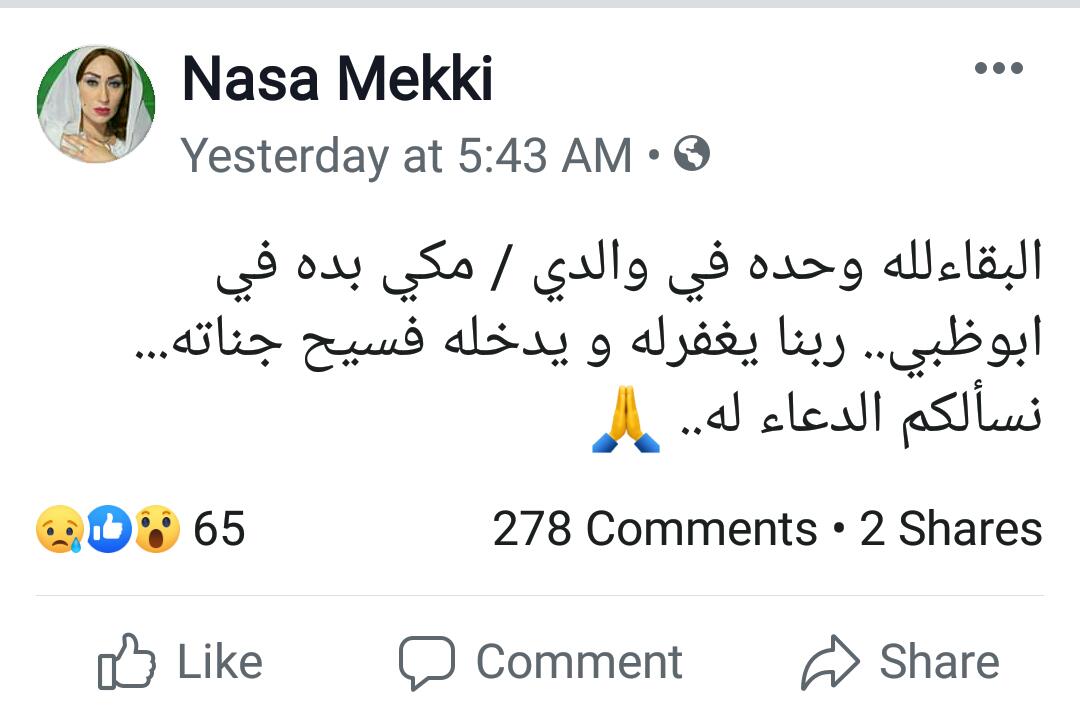Click the speech bubble Comment icon
Image resolution: width=1080 pixels, height=721 pixels.
coord(426,662)
